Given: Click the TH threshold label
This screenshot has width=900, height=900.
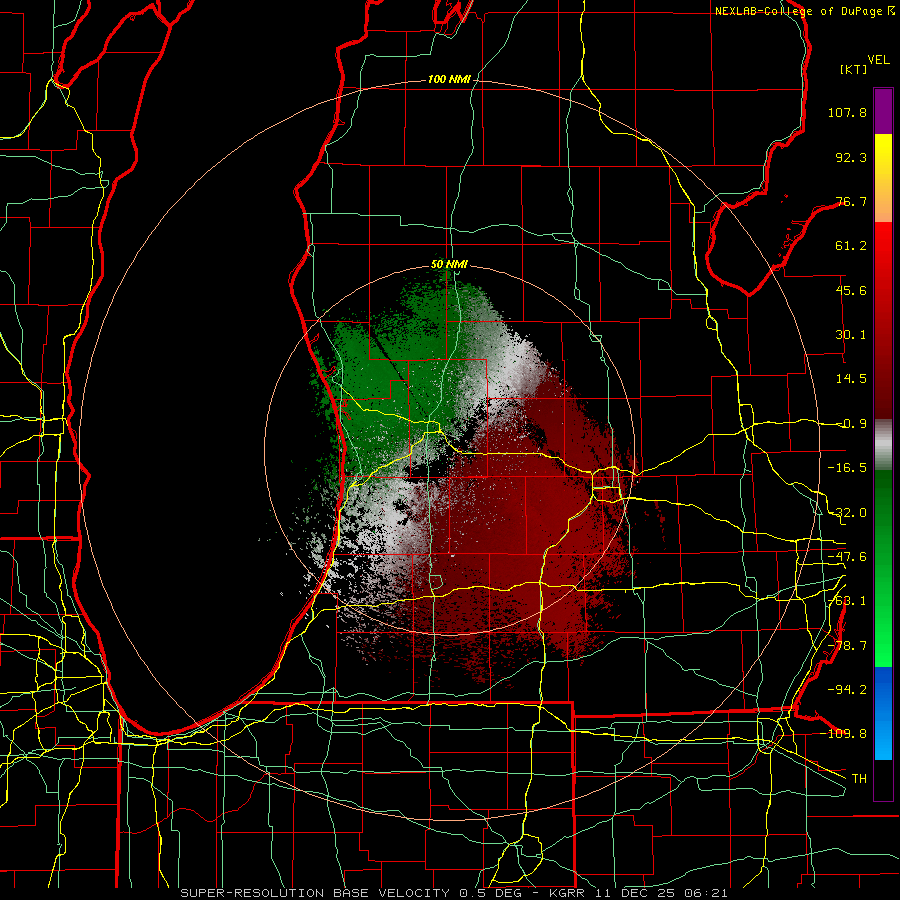Looking at the screenshot, I should (x=859, y=778).
